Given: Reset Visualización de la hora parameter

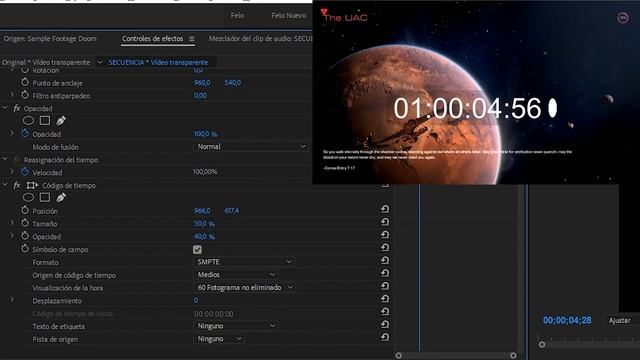Looking at the screenshot, I should (x=385, y=286).
